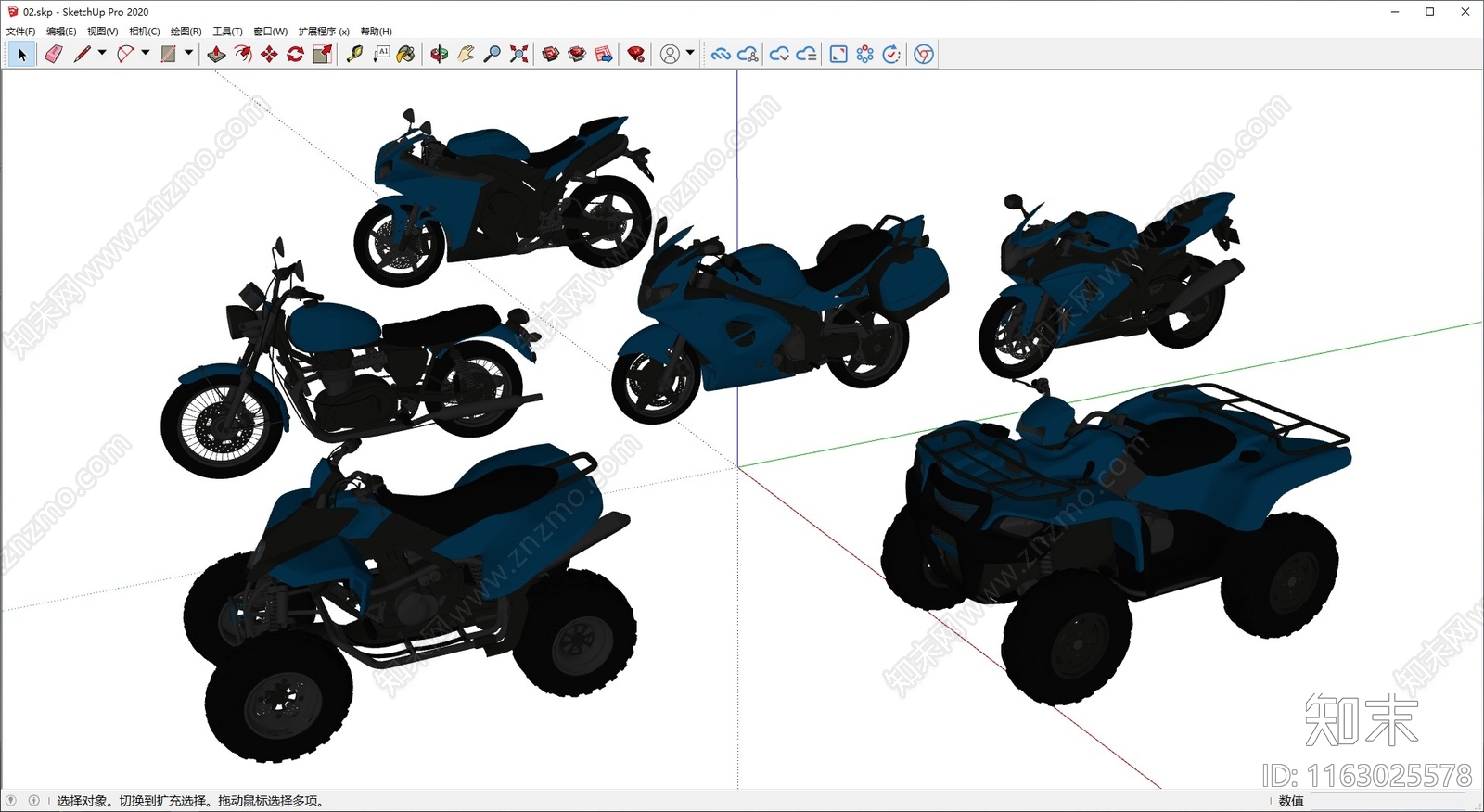Click the chain-link cloud toolbar icon

(721, 55)
